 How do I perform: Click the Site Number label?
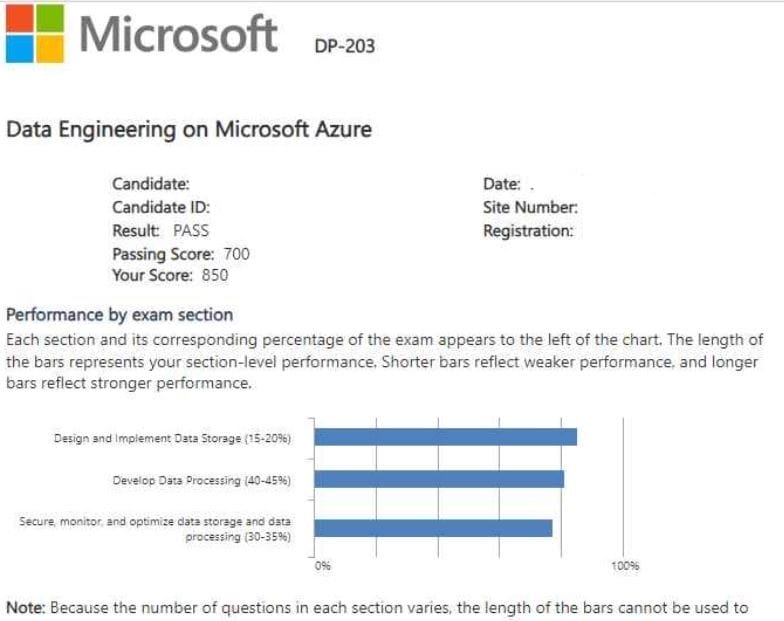pos(530,207)
